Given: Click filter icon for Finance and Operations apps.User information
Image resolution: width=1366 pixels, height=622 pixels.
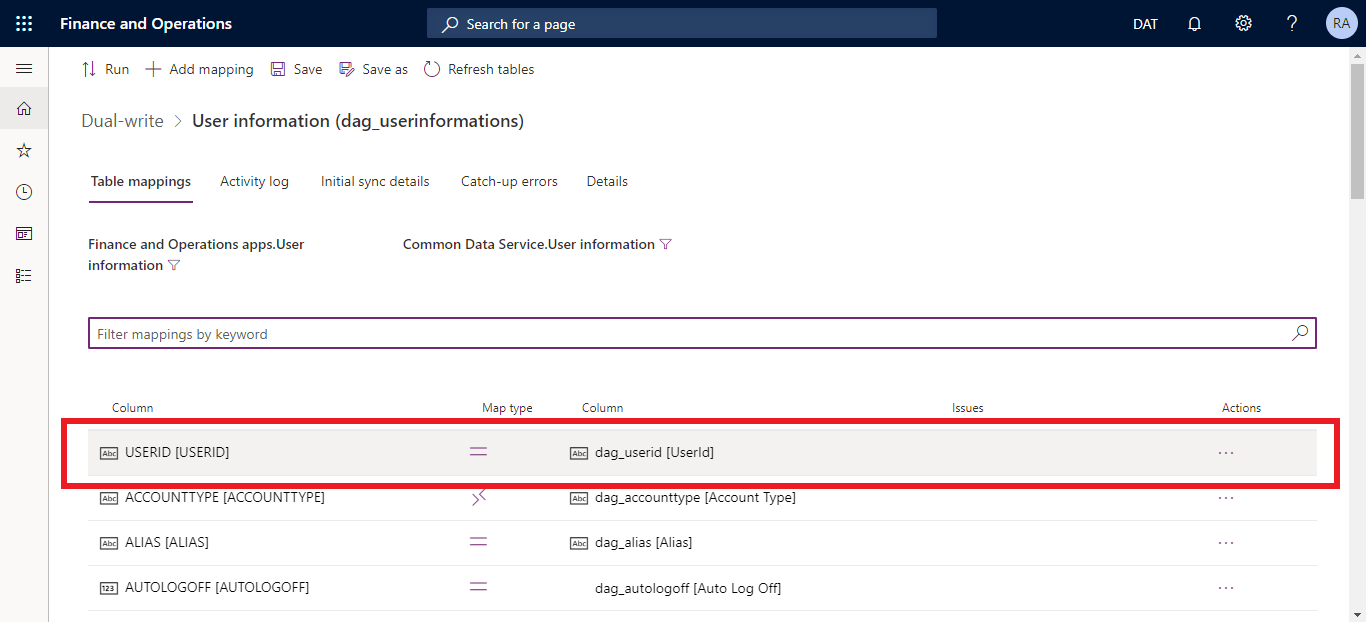Looking at the screenshot, I should click(174, 265).
